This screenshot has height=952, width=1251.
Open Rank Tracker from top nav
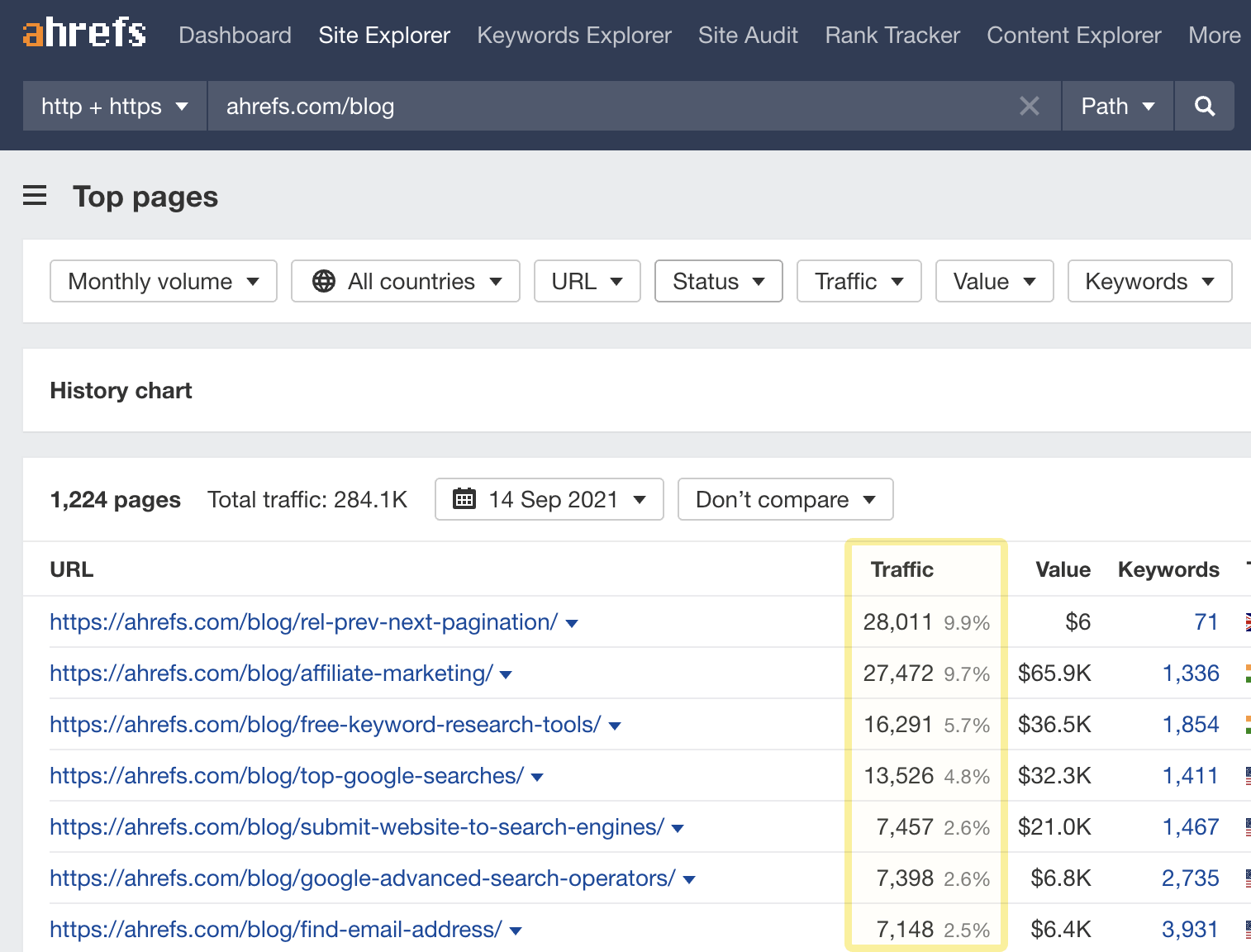[x=892, y=36]
